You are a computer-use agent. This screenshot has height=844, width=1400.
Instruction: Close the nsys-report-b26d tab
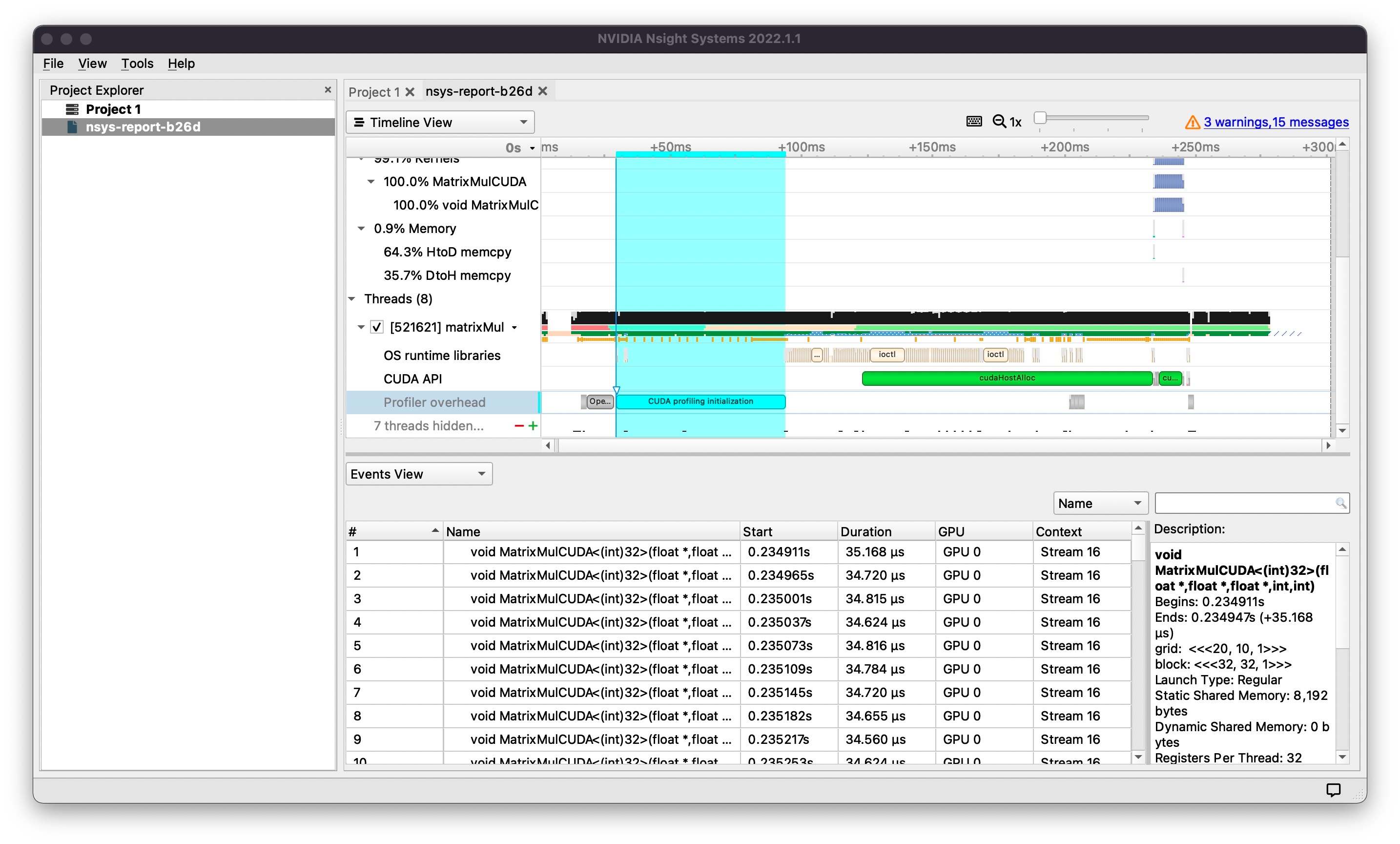tap(543, 91)
